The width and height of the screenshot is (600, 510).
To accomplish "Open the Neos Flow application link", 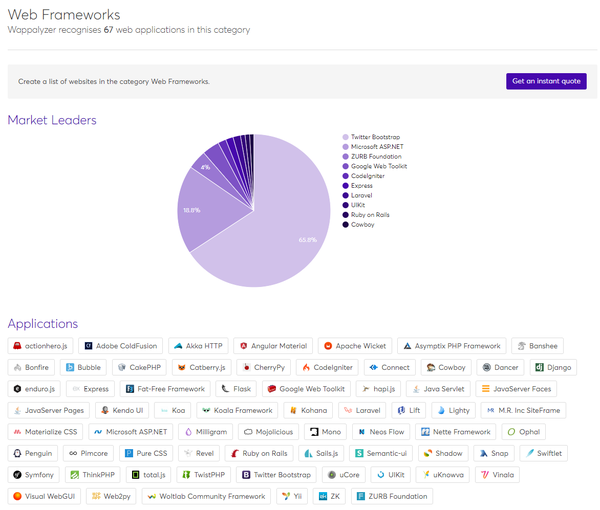I will pyautogui.click(x=381, y=432).
